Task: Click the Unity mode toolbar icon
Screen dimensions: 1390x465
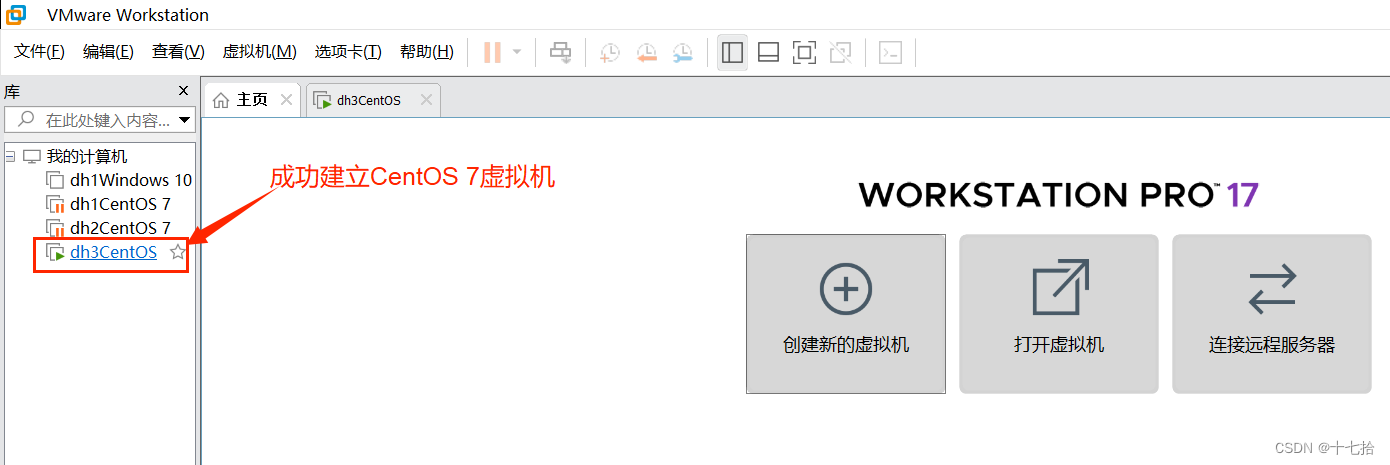Action: (x=841, y=53)
